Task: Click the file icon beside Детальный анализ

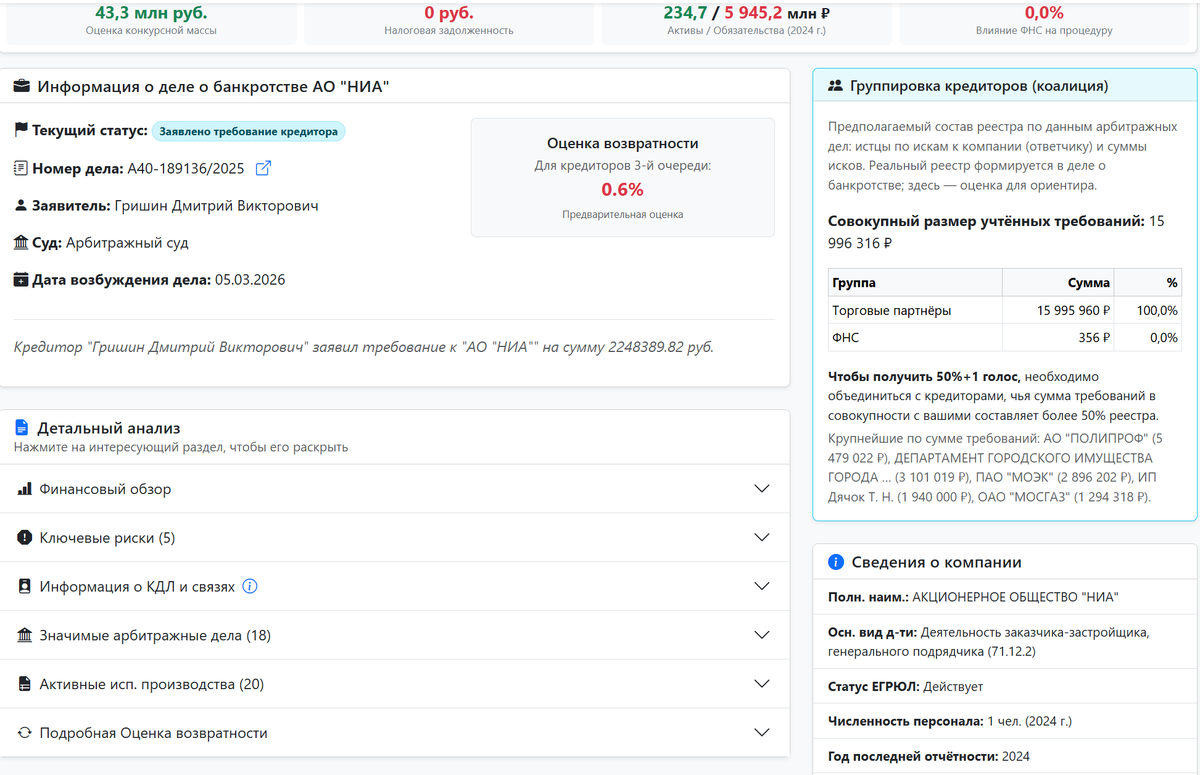Action: point(22,428)
